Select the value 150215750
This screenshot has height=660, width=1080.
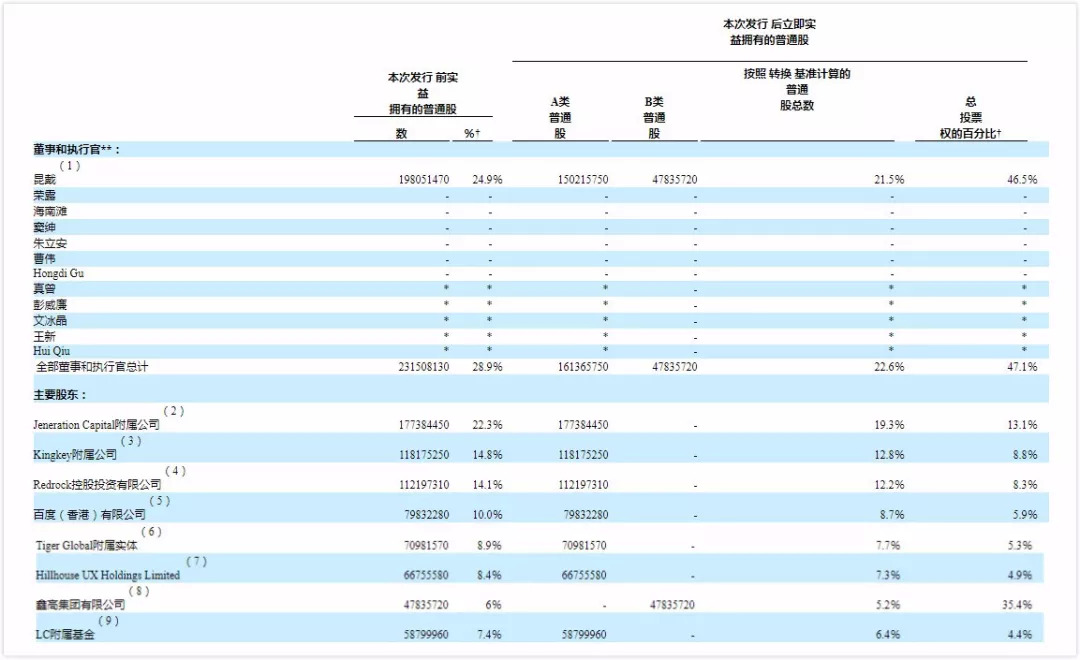point(583,180)
